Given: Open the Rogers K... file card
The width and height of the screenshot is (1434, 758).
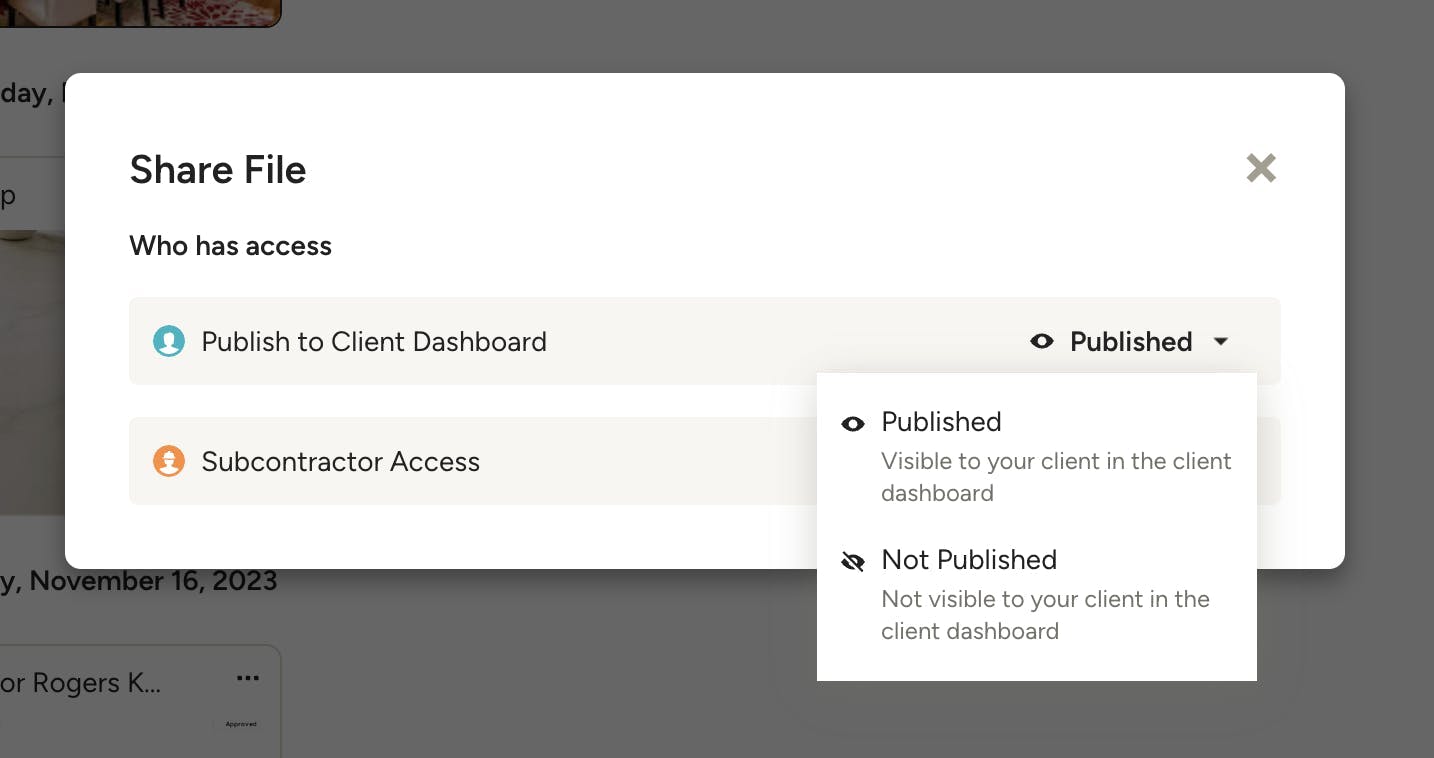Looking at the screenshot, I should (x=80, y=684).
